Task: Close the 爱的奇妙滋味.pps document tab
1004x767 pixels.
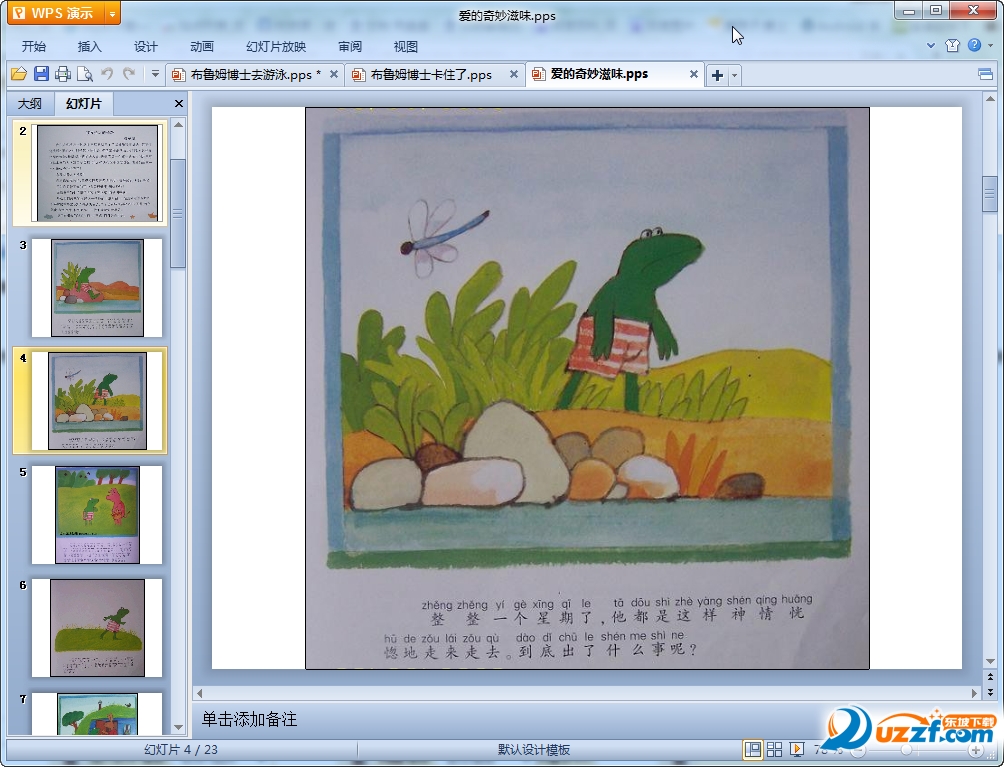Action: point(694,74)
